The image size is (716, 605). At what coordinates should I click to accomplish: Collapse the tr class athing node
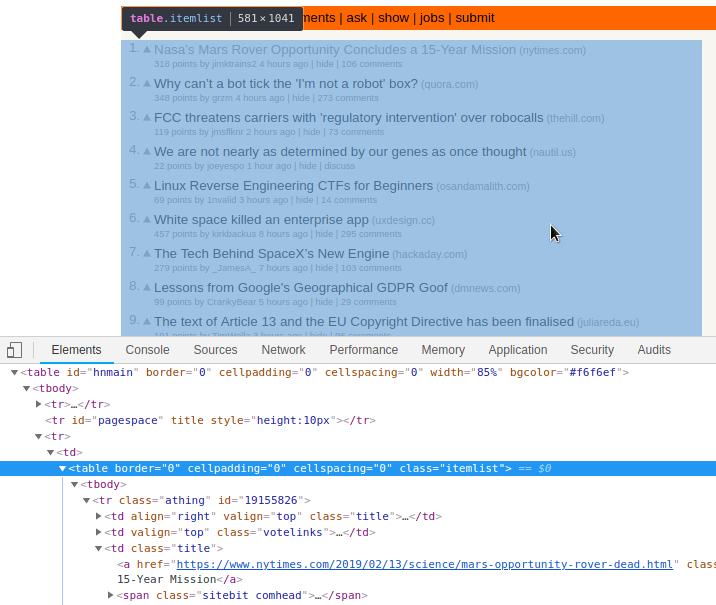pos(86,501)
